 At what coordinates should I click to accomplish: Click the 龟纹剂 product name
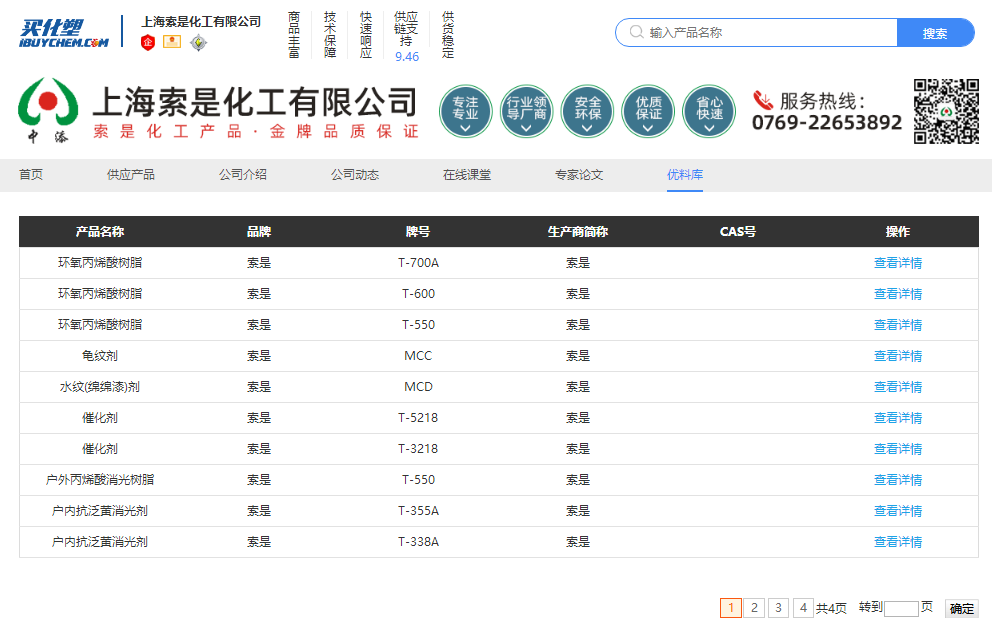pos(100,356)
